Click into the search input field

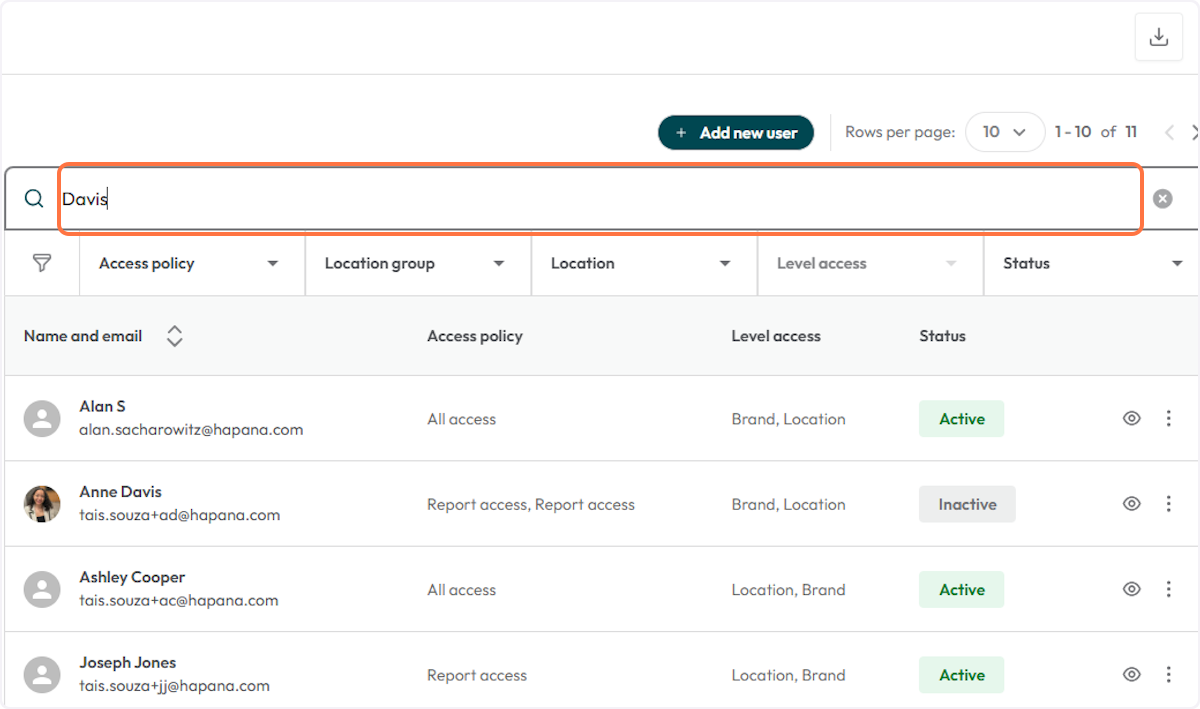(x=600, y=199)
